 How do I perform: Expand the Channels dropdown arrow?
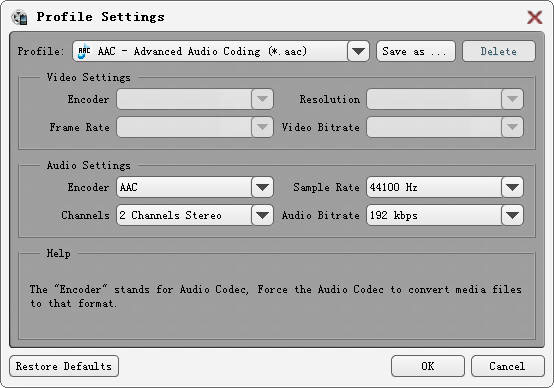coord(262,215)
